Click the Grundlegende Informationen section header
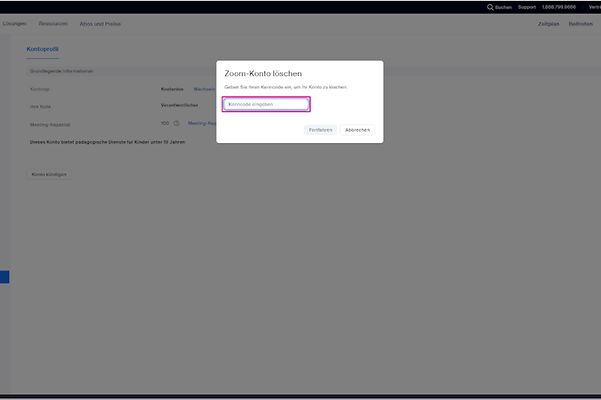Viewport: 601px width, 400px height. coord(62,71)
